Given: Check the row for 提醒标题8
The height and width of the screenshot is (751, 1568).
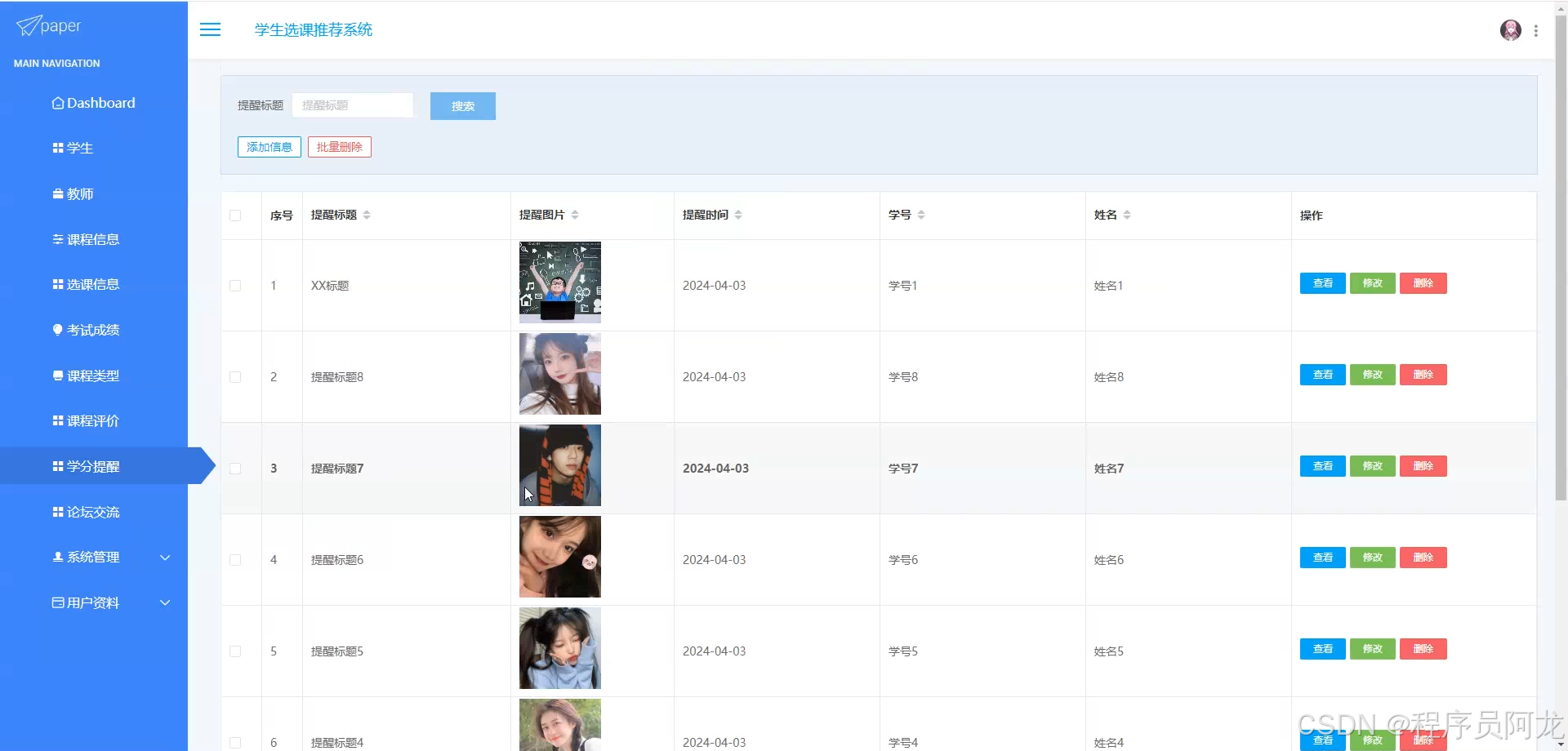Looking at the screenshot, I should tap(235, 377).
